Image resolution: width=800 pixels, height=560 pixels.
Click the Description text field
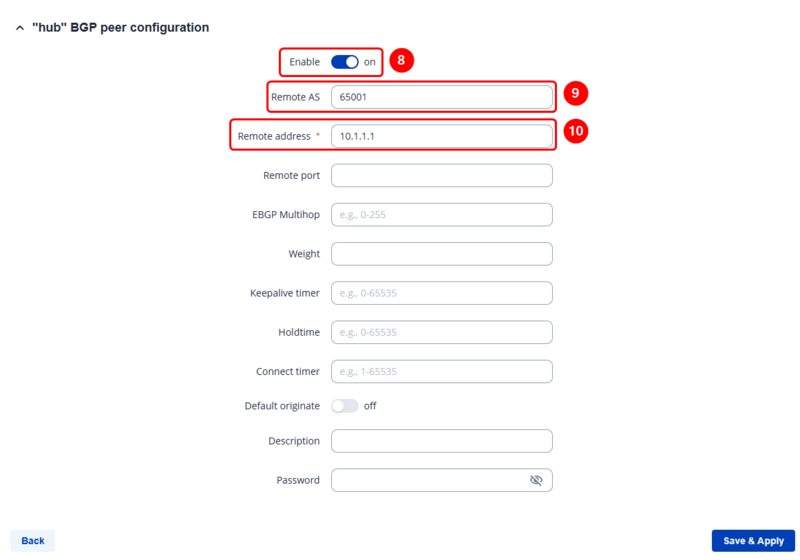coord(441,441)
